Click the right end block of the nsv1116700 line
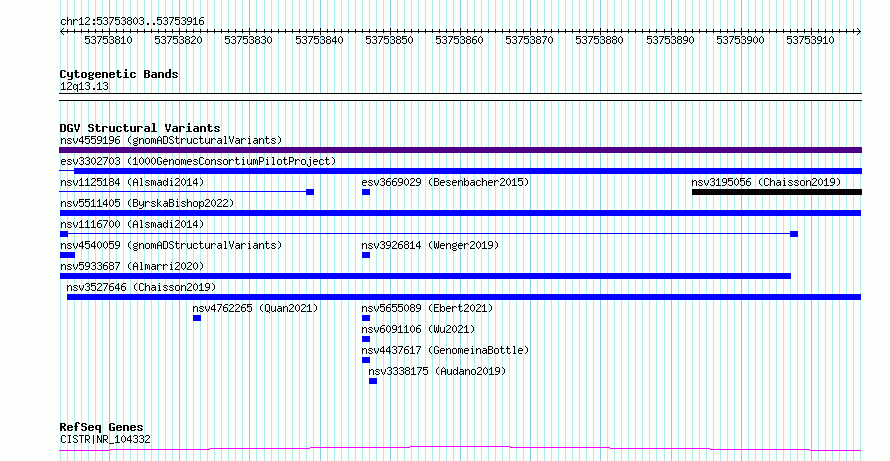 (x=794, y=234)
